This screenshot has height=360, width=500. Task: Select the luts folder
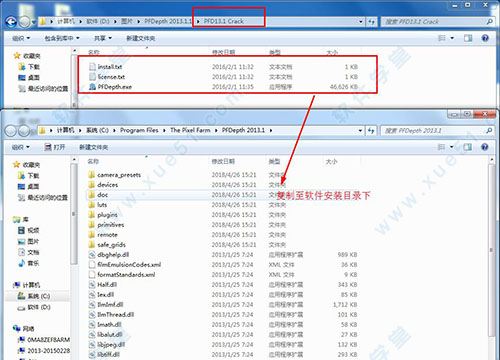(x=98, y=205)
